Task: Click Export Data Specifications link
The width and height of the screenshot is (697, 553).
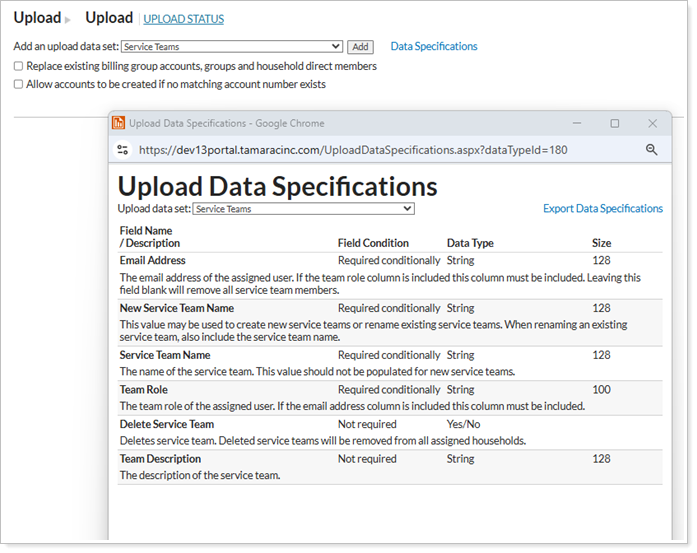Action: coord(602,209)
